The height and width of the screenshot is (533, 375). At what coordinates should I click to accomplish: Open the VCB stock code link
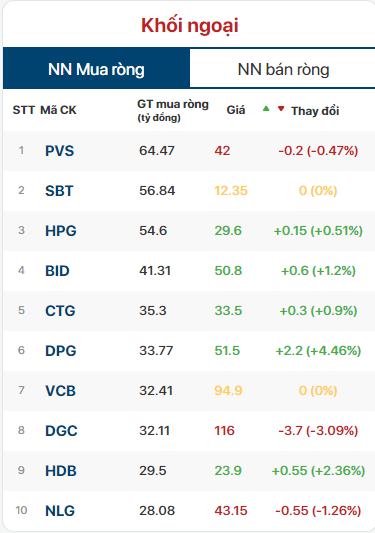click(60, 391)
